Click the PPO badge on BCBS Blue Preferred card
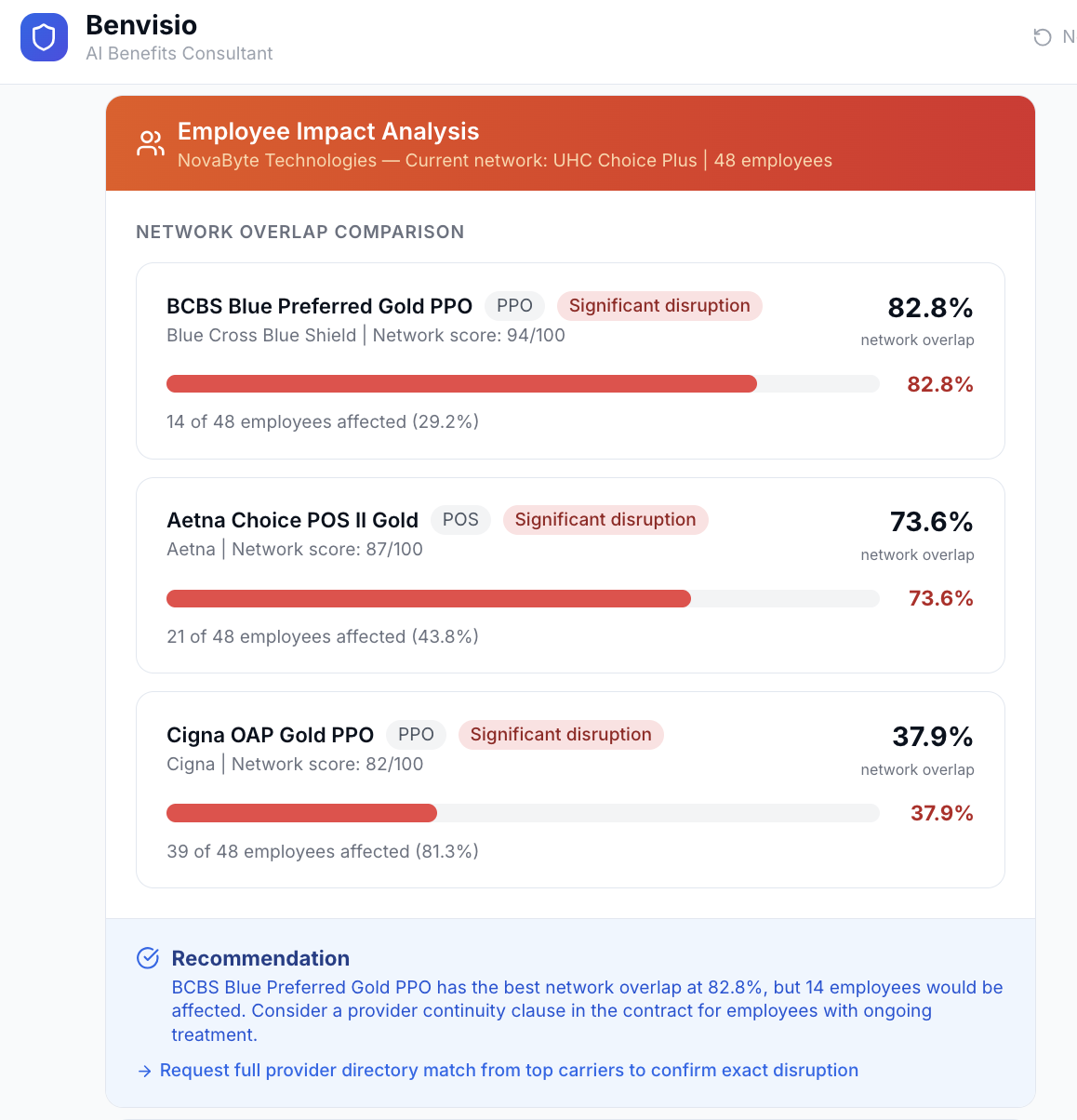This screenshot has width=1077, height=1120. [514, 305]
